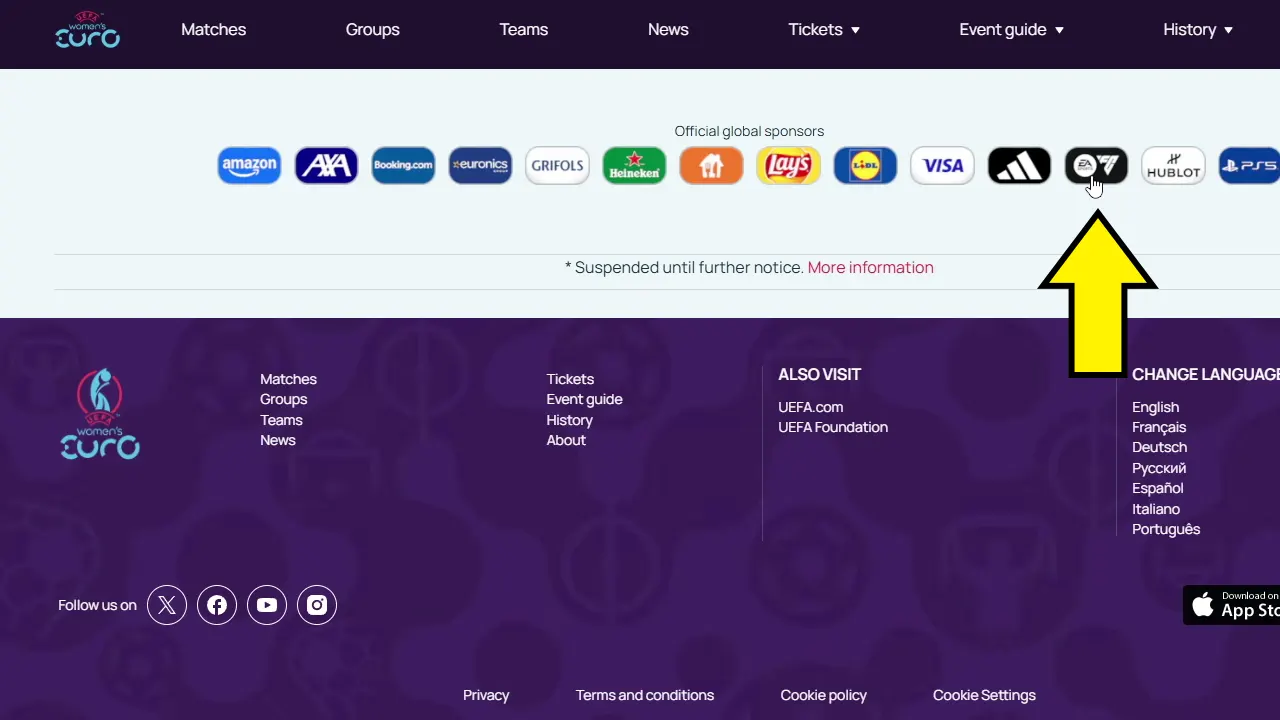The image size is (1280, 720).
Task: Open the Instagram social icon
Action: point(317,605)
